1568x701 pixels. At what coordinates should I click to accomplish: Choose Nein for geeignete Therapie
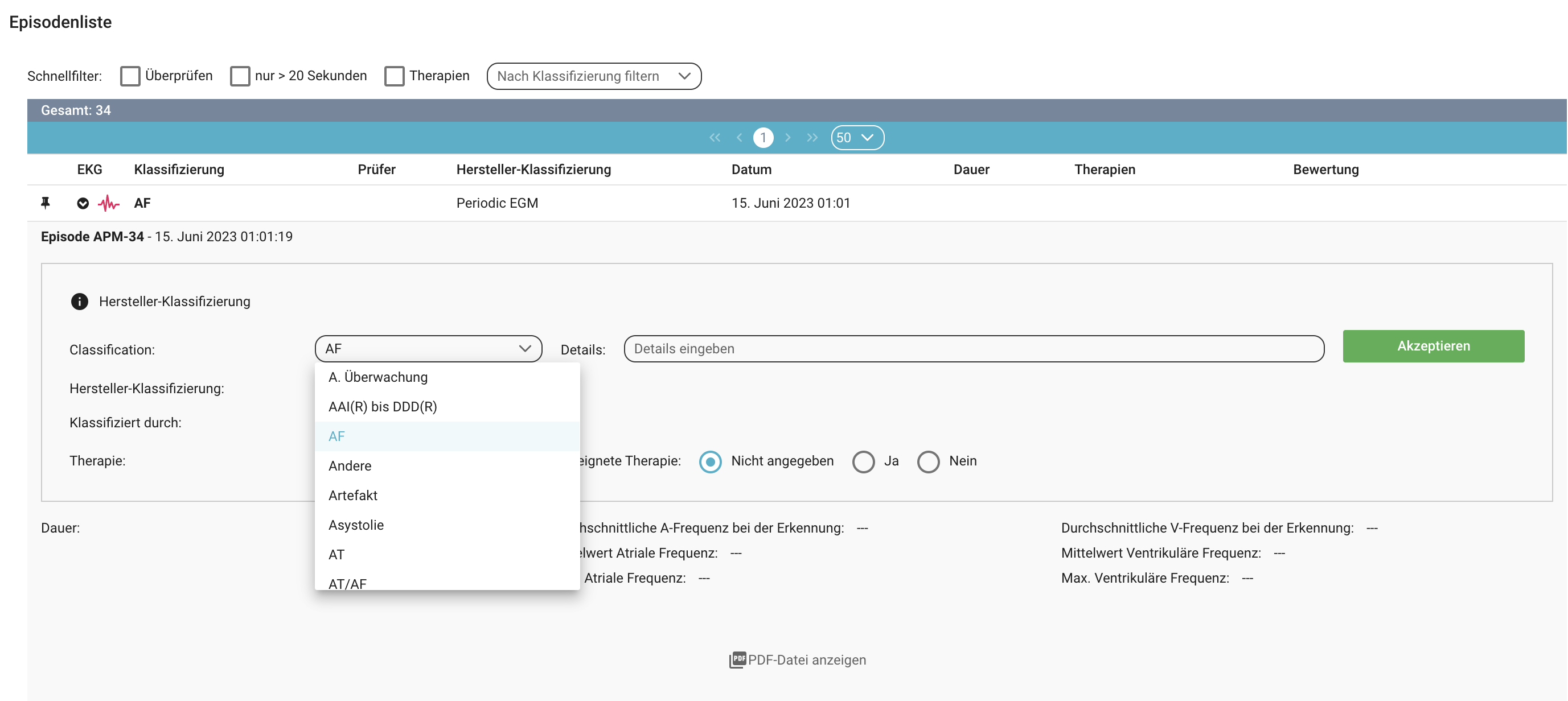(x=928, y=461)
